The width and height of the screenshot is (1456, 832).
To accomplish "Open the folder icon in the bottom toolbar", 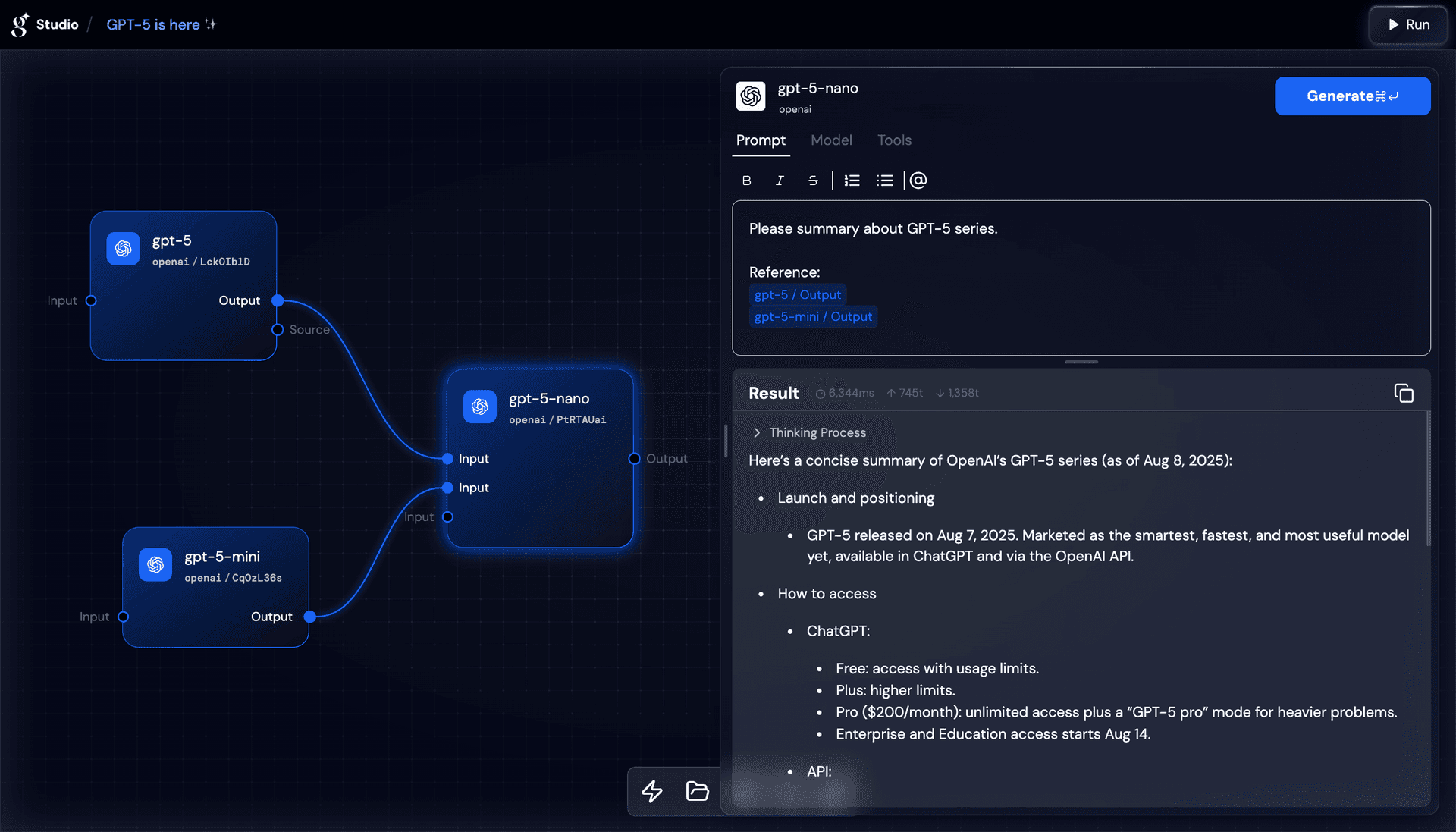I will (697, 791).
